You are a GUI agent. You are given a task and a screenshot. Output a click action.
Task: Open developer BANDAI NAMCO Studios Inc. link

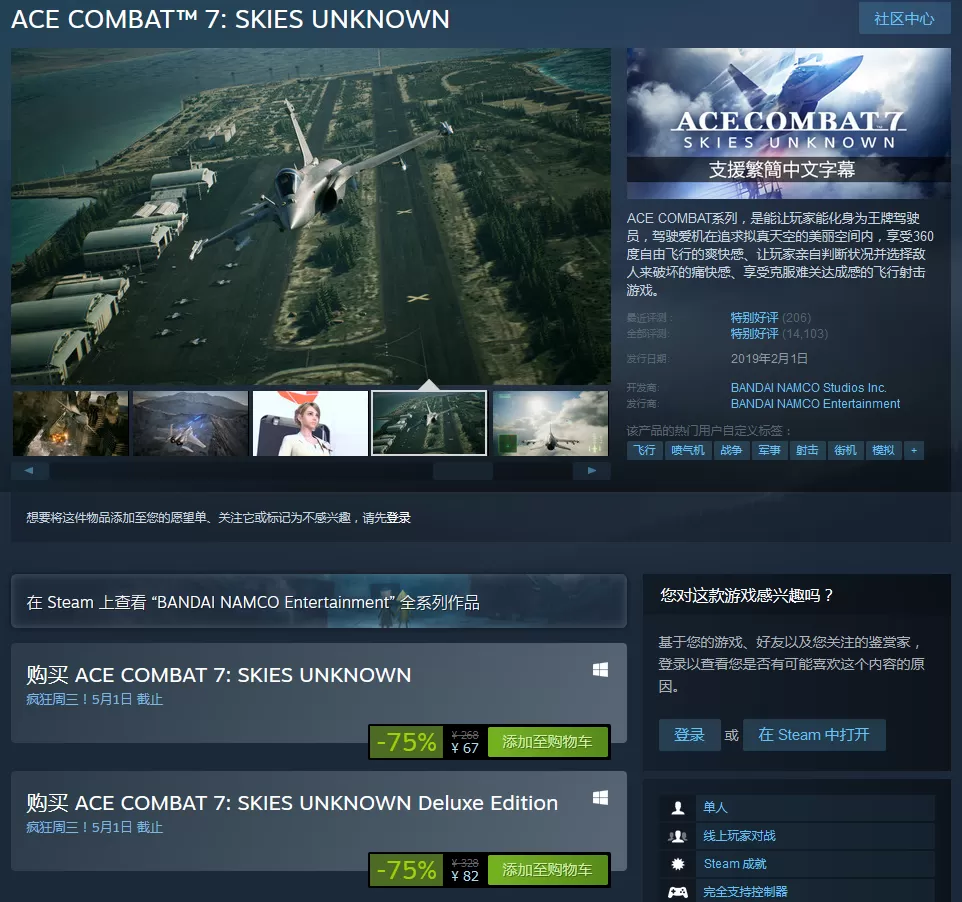click(808, 388)
